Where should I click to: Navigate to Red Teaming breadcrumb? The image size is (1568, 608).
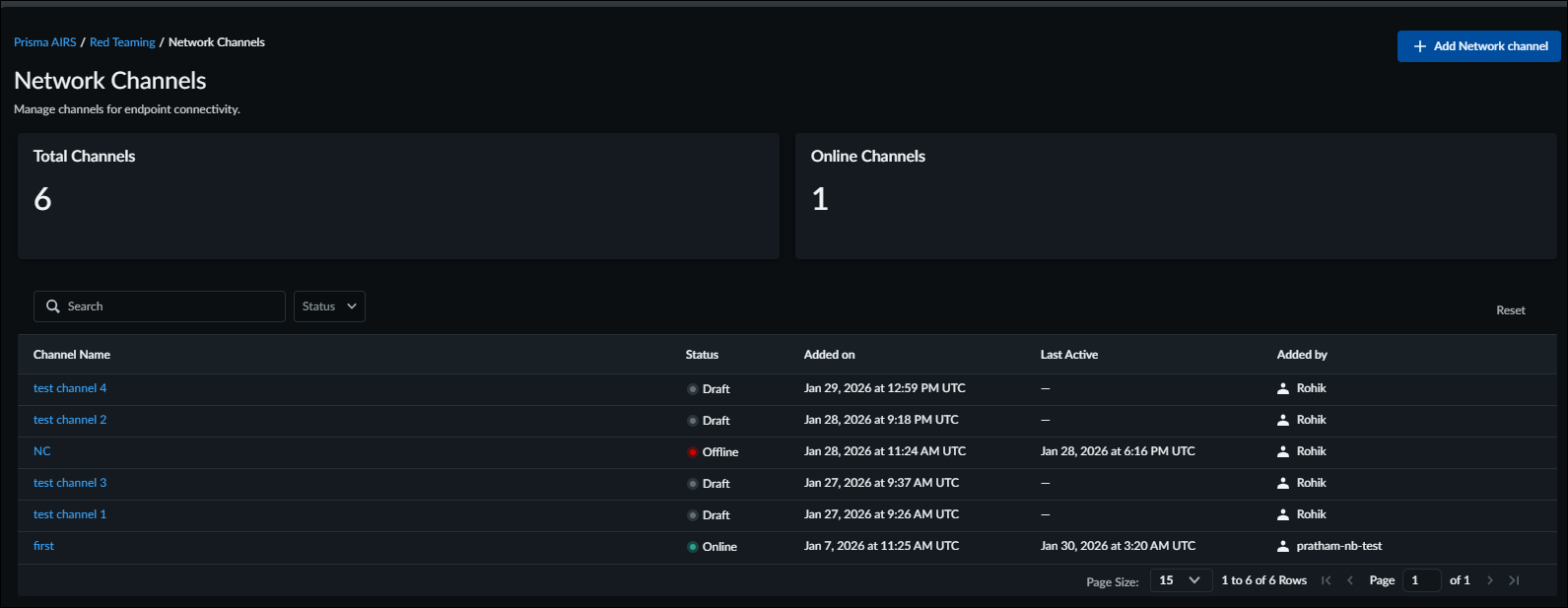tap(122, 42)
